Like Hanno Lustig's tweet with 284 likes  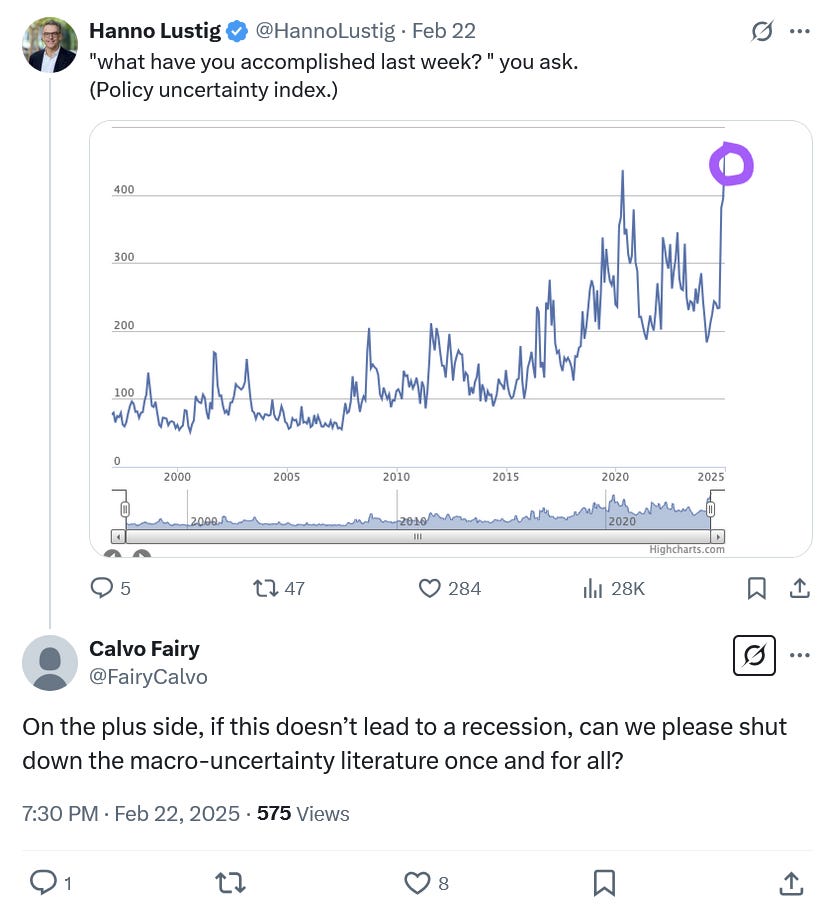tap(430, 589)
